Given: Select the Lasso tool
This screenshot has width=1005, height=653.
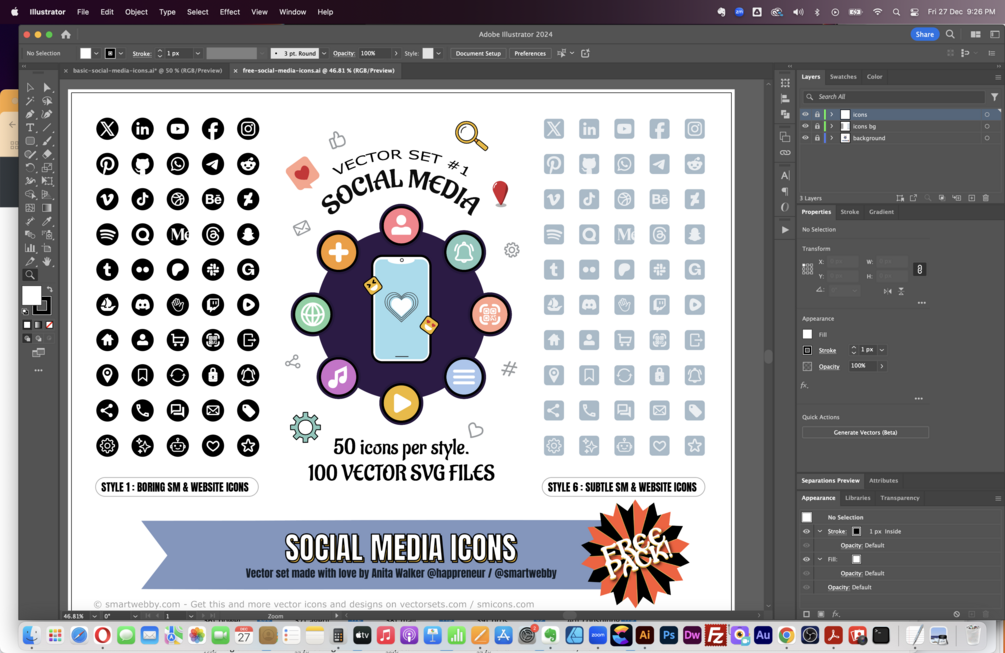Looking at the screenshot, I should 47,101.
